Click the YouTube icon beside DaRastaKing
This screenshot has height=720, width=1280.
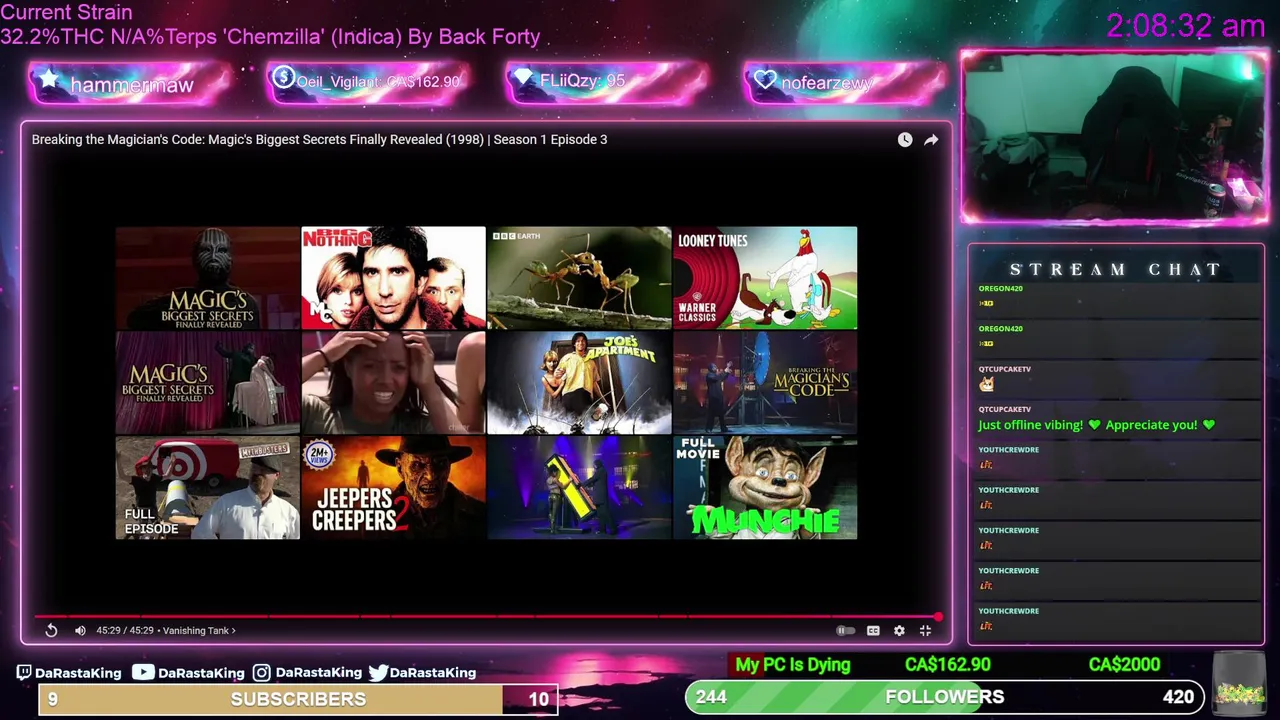(x=143, y=673)
